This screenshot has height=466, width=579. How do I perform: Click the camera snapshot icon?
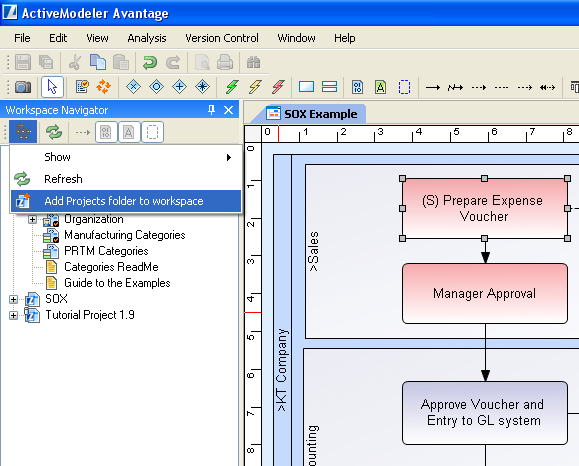[23, 87]
